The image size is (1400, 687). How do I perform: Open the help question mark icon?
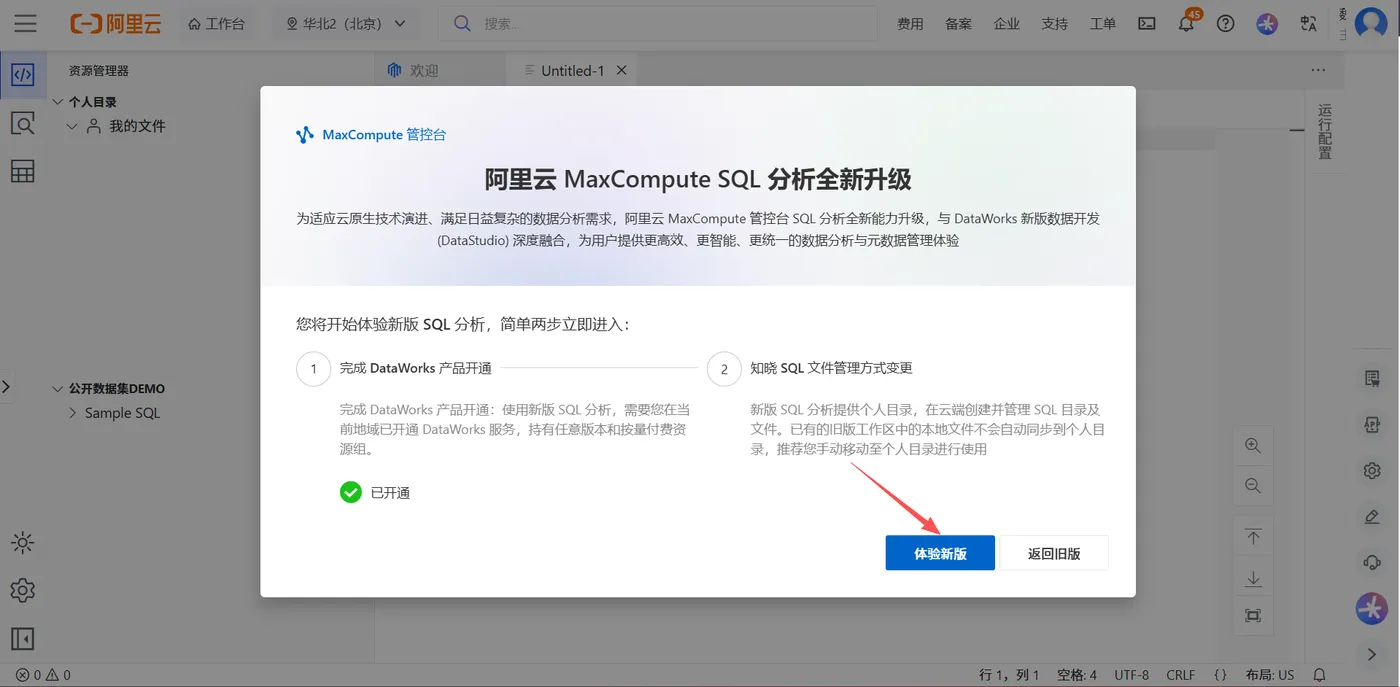(x=1225, y=24)
